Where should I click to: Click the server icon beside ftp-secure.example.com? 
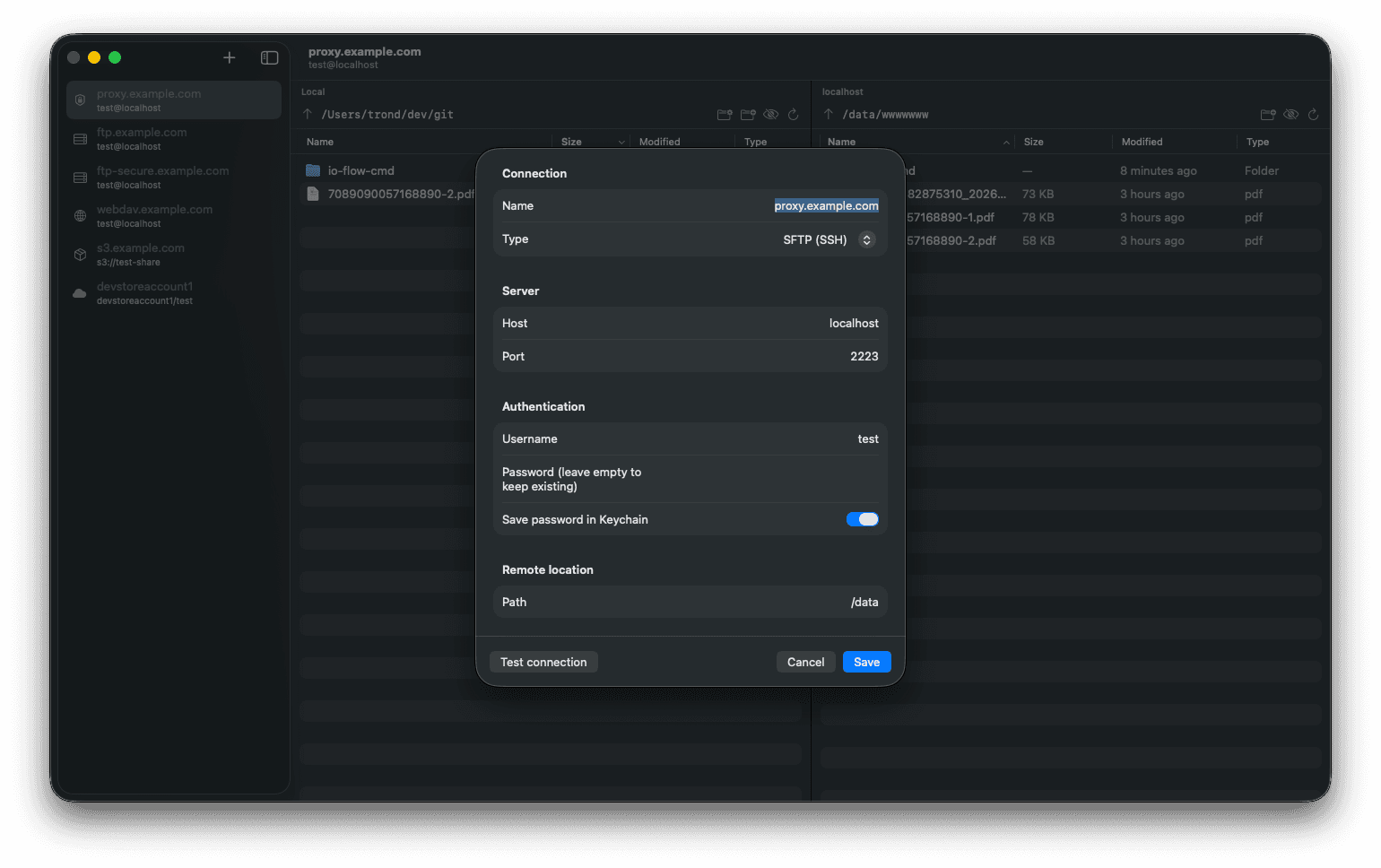click(x=80, y=178)
